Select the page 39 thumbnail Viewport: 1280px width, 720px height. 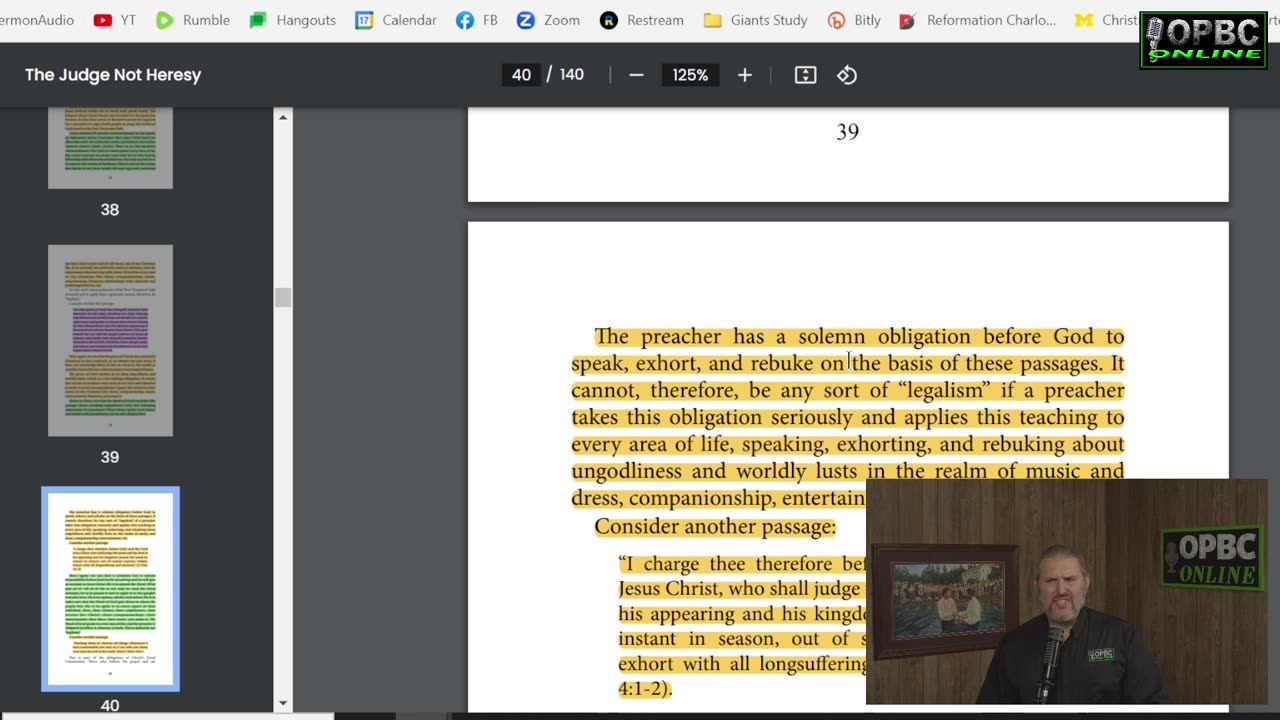[x=110, y=340]
